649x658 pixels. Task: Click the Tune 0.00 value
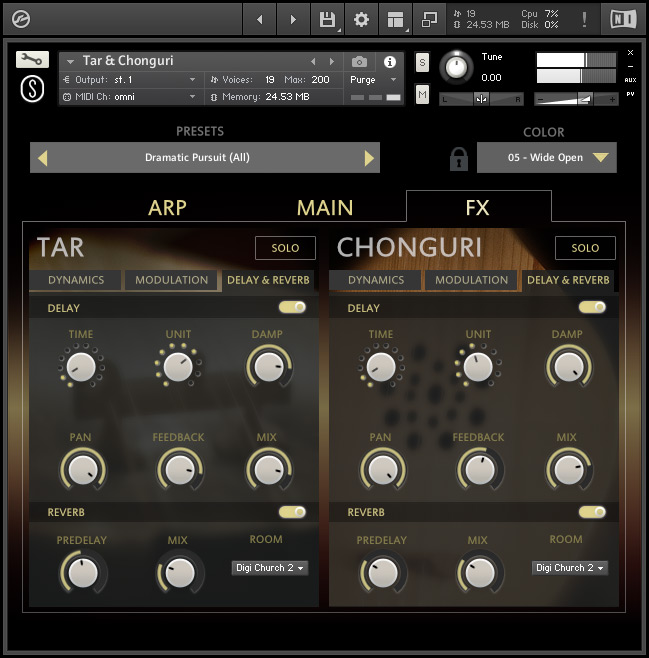pos(491,78)
